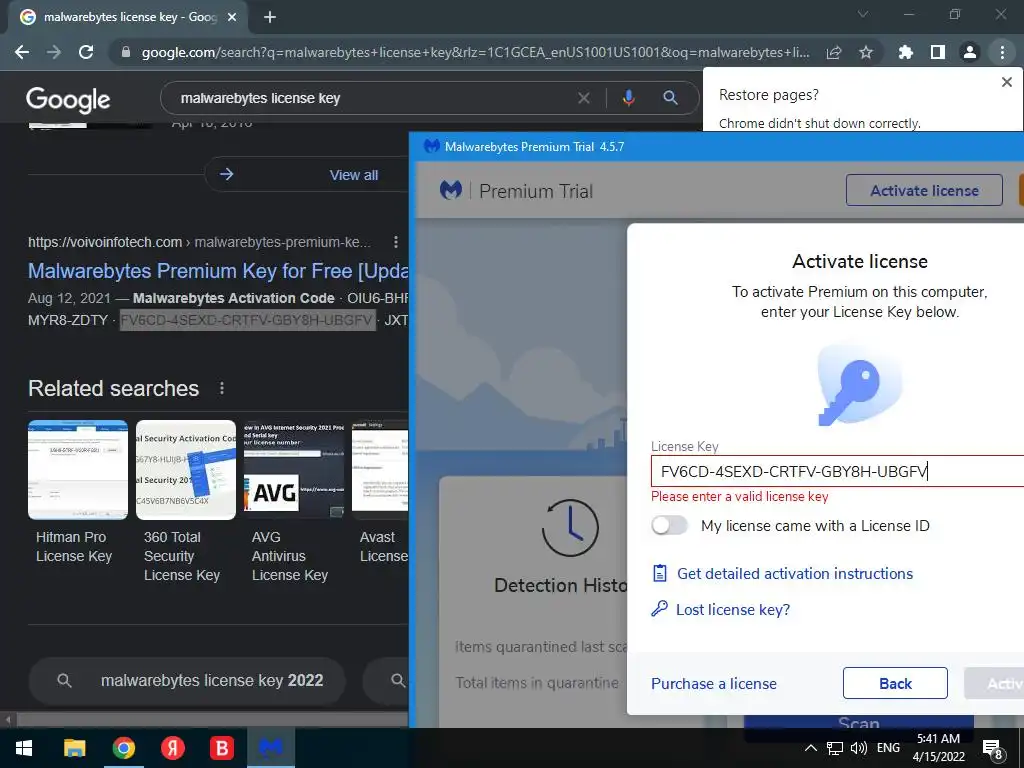The image size is (1024, 768).
Task: Search malwarebytes license key 2022 suggestion
Action: pos(187,680)
